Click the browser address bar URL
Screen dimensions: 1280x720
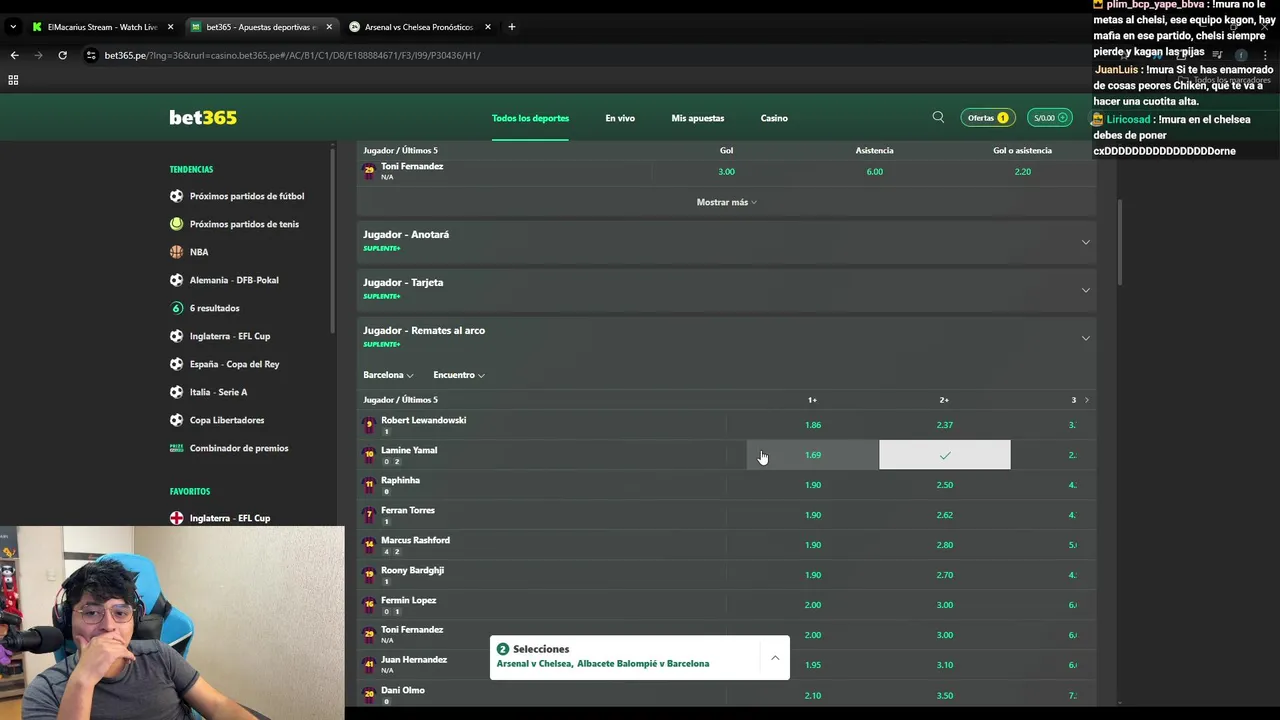(x=292, y=55)
